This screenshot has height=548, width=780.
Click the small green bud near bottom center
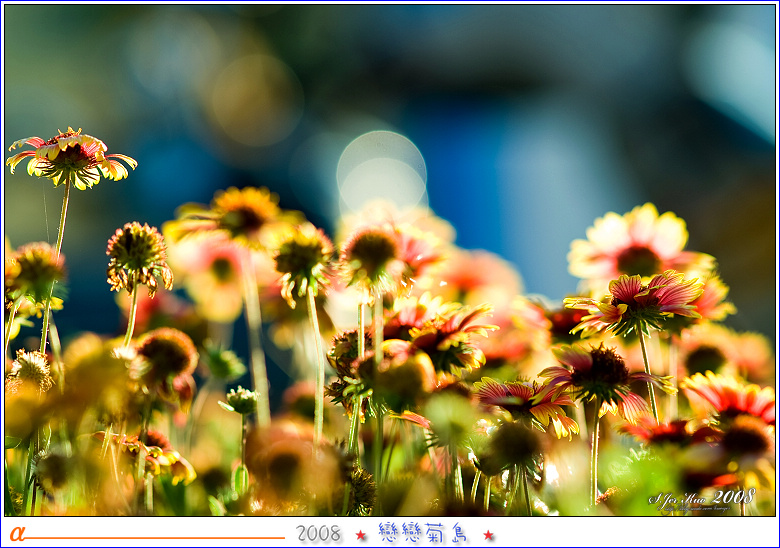point(240,401)
